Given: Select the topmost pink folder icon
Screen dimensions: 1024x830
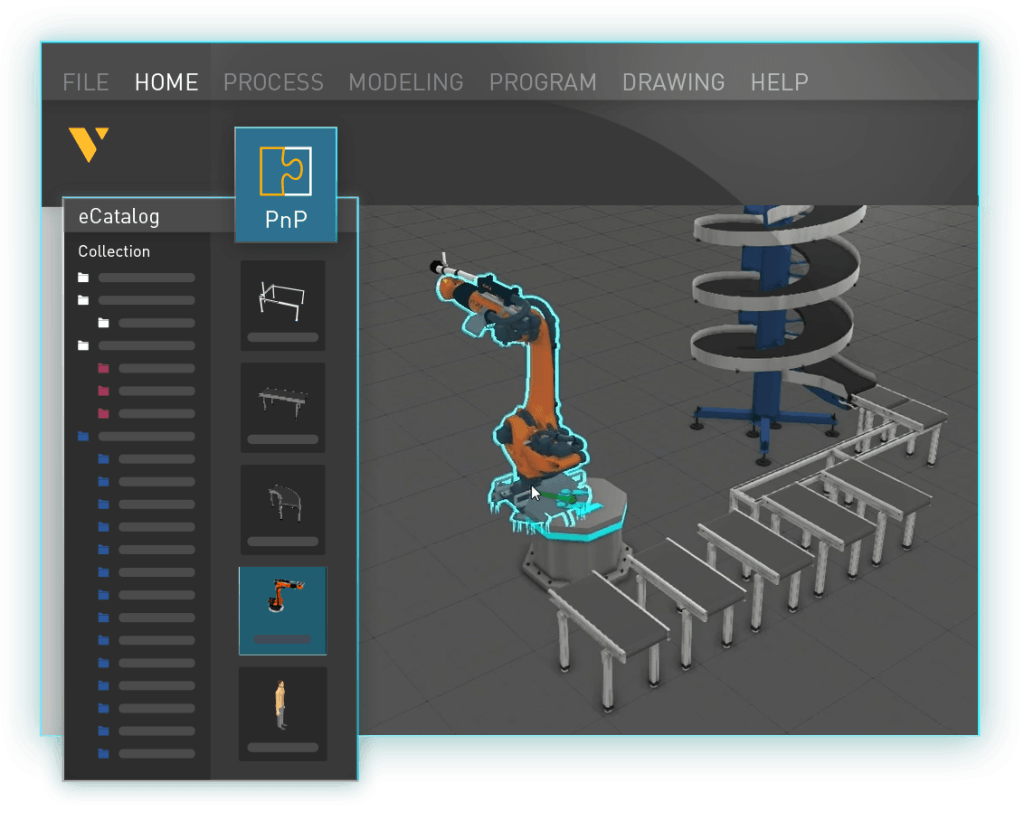Looking at the screenshot, I should (103, 367).
